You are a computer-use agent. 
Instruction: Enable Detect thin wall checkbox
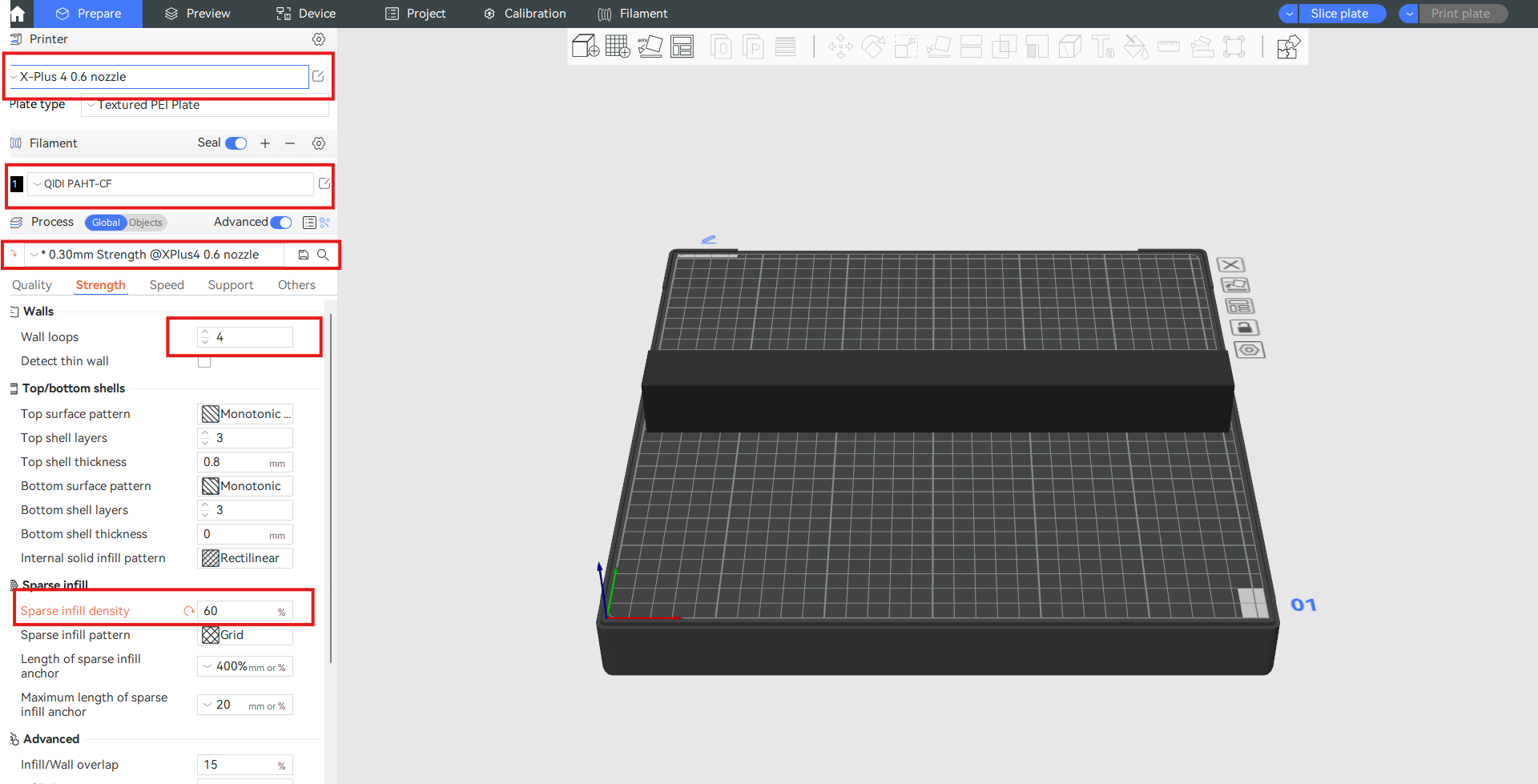pyautogui.click(x=204, y=361)
